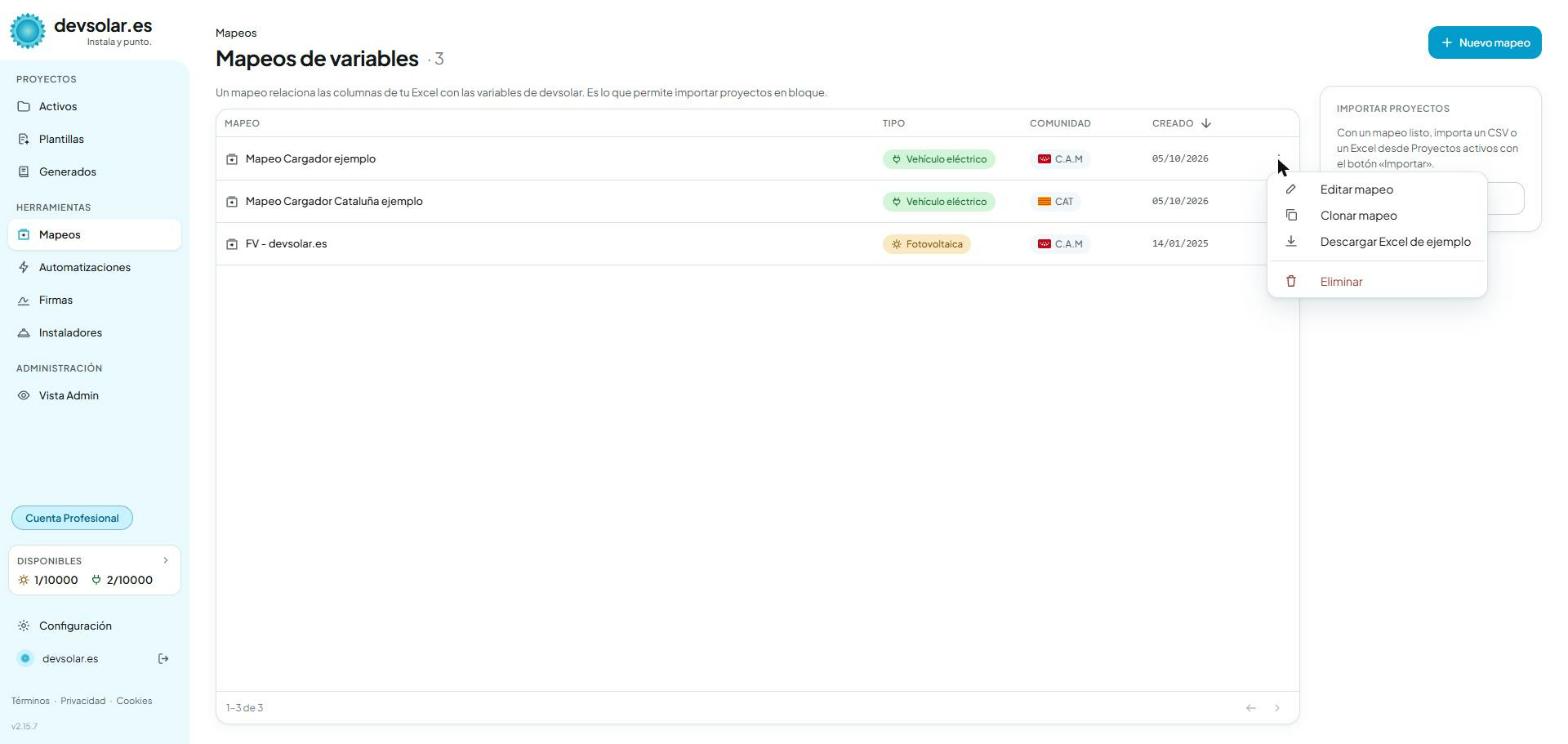
Task: Select Descargar Excel de ejemplo
Action: [x=1377, y=241]
